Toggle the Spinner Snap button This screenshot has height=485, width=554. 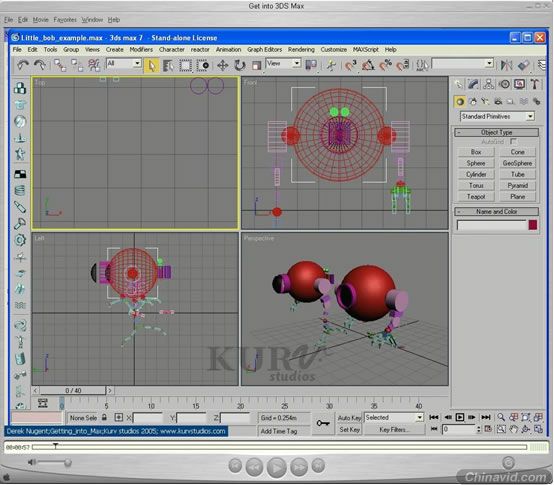tap(402, 65)
